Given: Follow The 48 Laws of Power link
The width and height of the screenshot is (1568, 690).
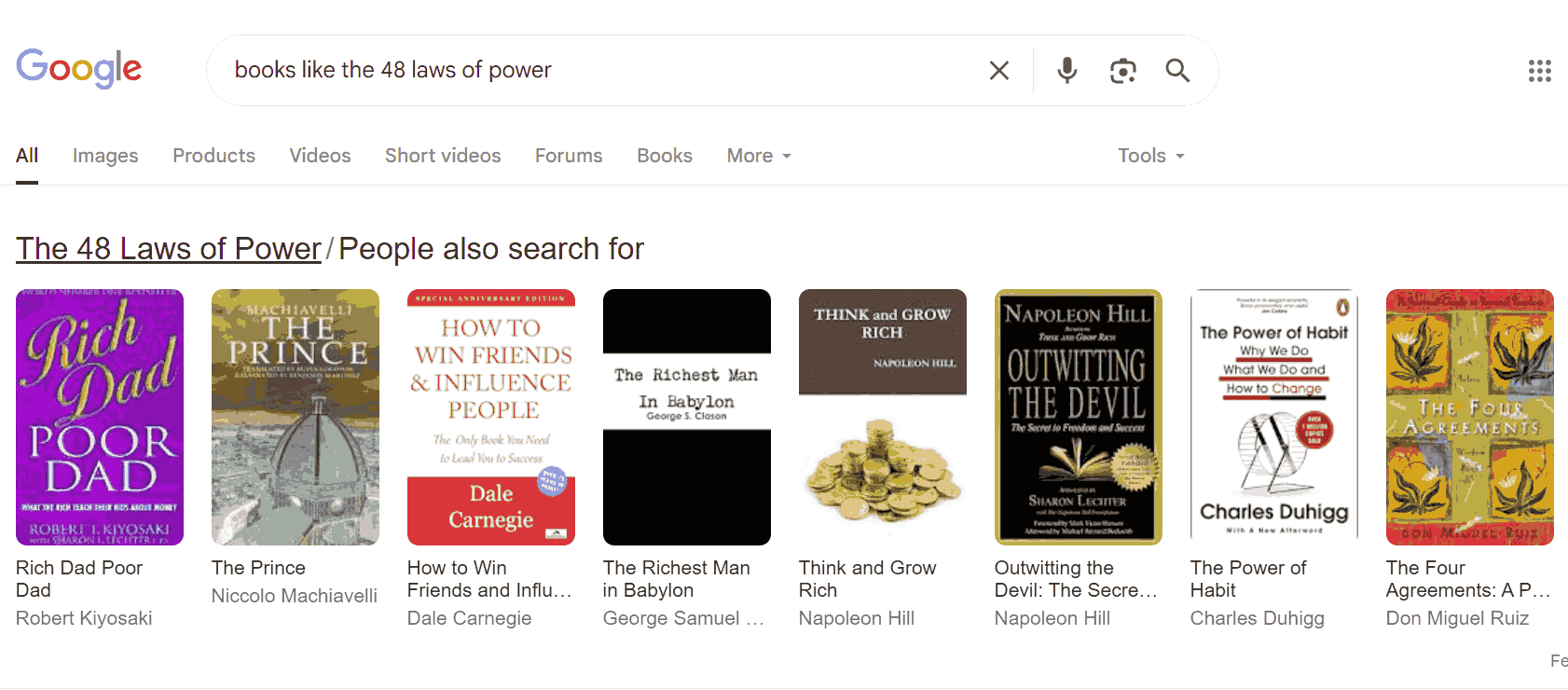Looking at the screenshot, I should (169, 249).
